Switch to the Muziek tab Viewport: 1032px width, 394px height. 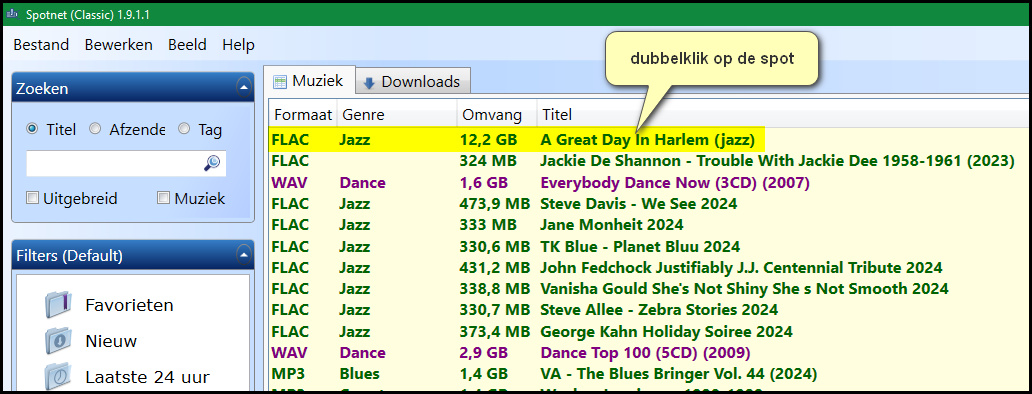click(x=309, y=82)
